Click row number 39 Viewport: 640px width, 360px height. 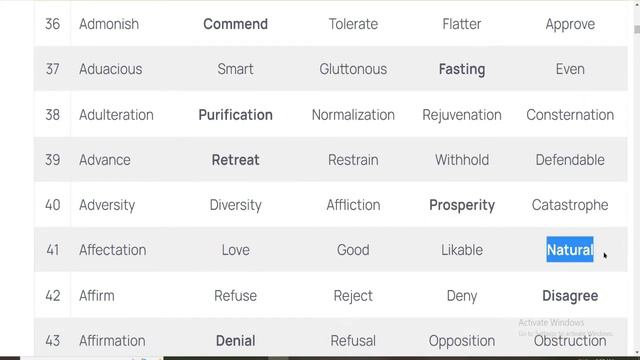pos(53,160)
